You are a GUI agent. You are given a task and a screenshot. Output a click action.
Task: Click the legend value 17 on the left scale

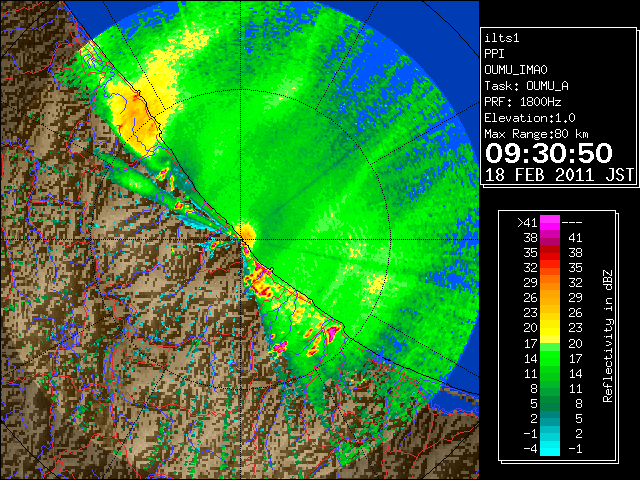(x=531, y=343)
